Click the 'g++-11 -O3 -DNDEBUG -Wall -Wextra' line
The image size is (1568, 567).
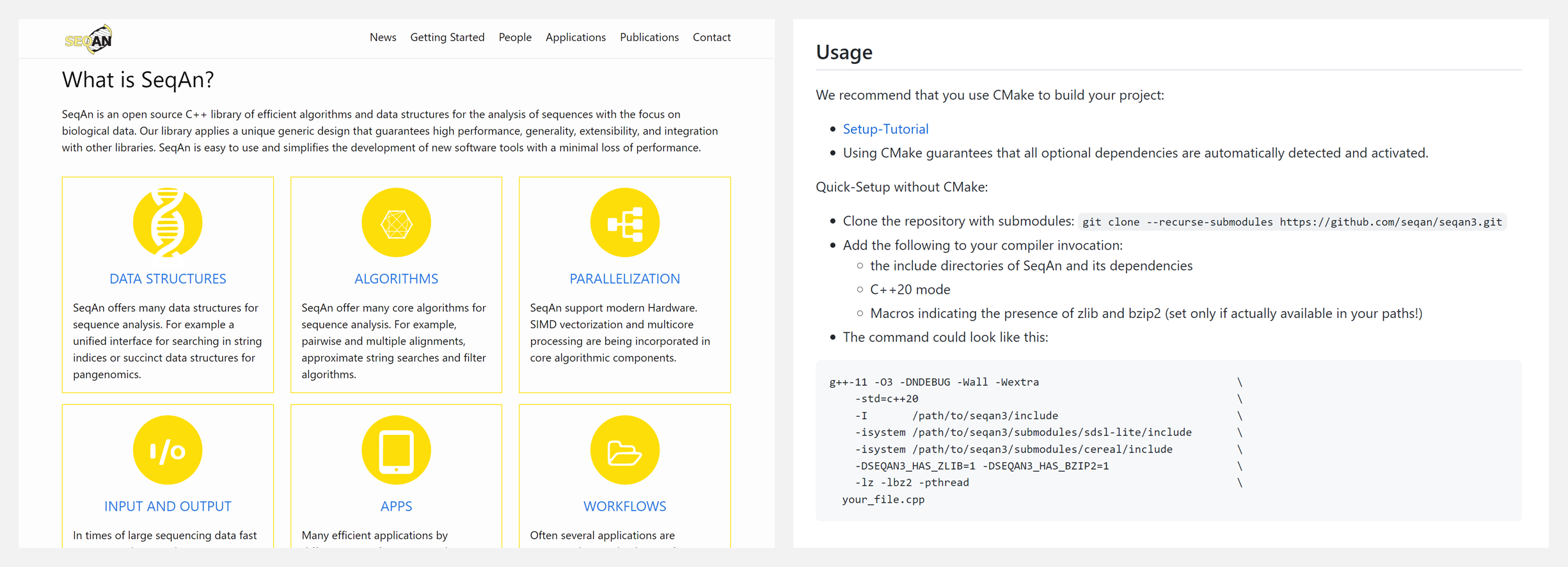934,382
